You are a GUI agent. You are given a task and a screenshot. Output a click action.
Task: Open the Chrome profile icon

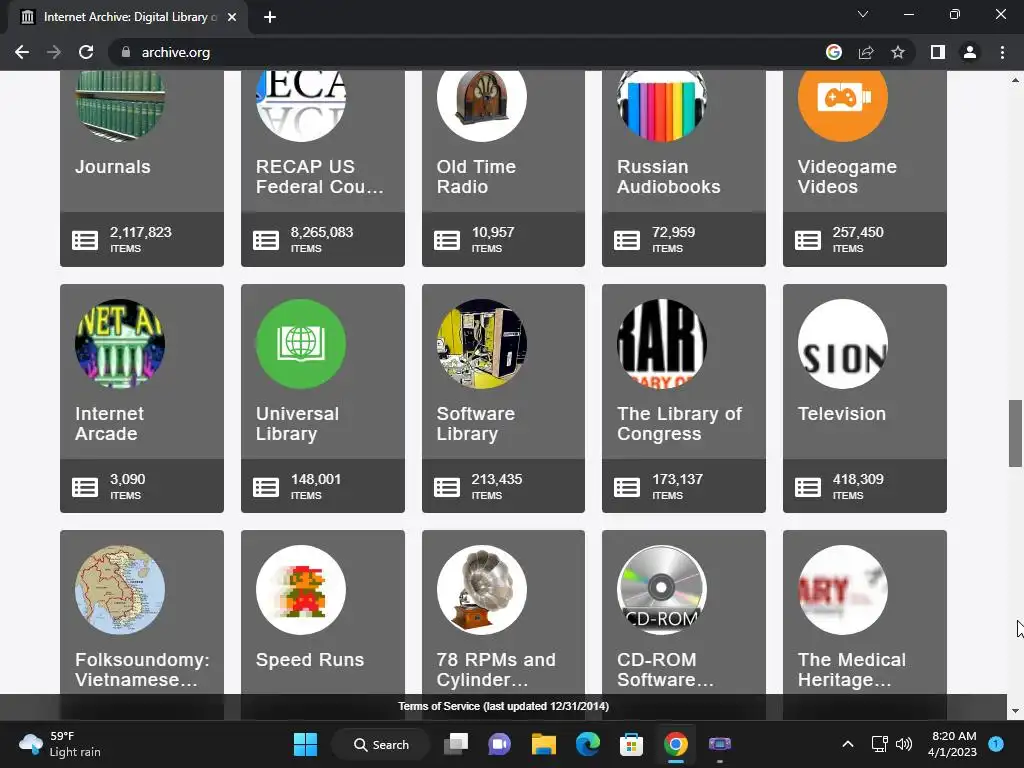(970, 52)
